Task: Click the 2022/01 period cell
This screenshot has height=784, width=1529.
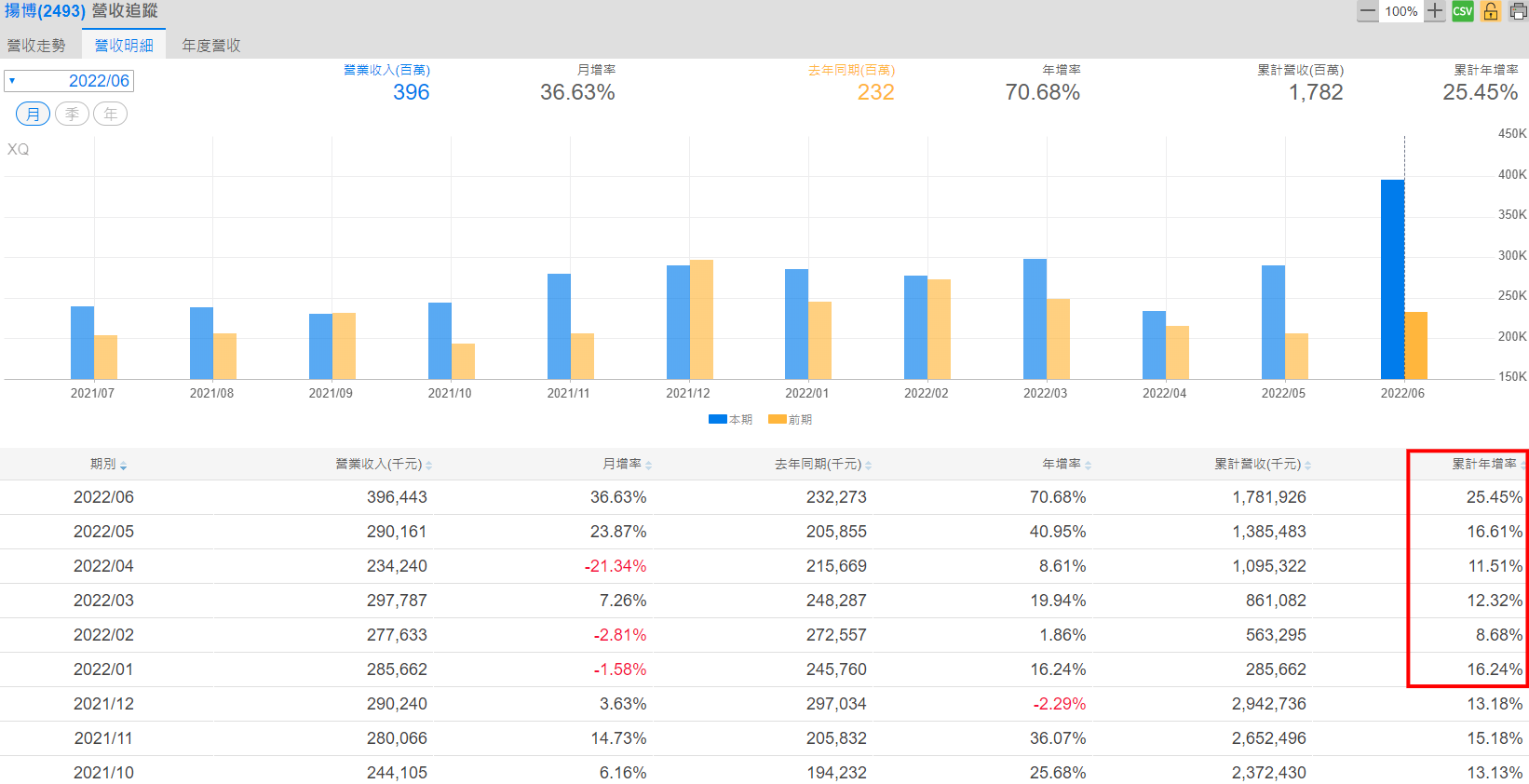Action: click(103, 669)
